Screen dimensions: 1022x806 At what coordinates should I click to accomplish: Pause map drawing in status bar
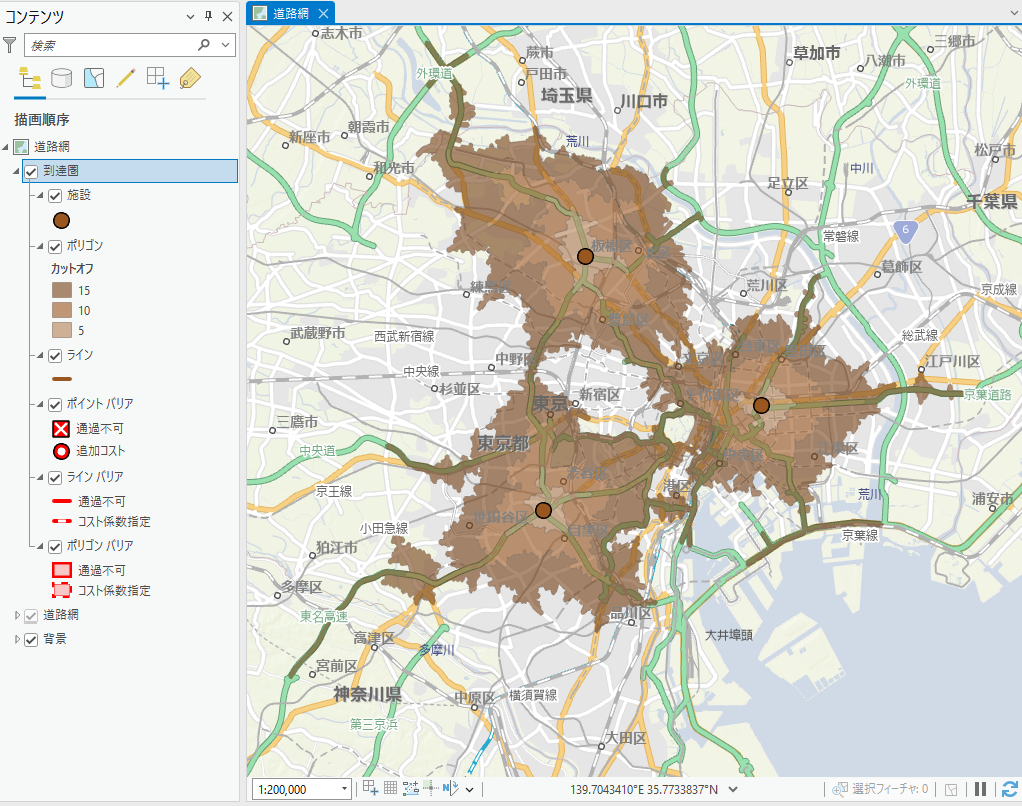click(981, 789)
